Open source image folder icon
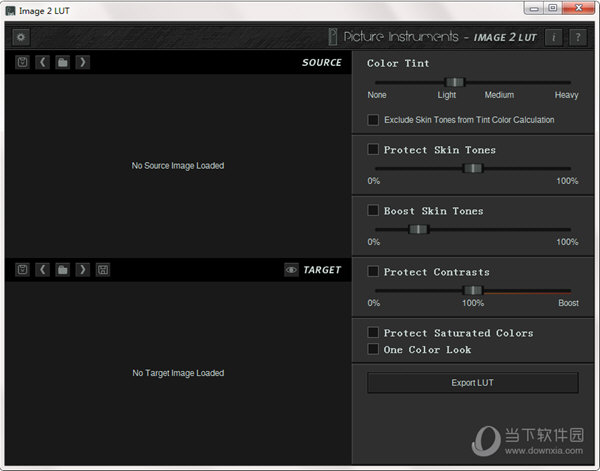600x471 pixels. point(63,62)
